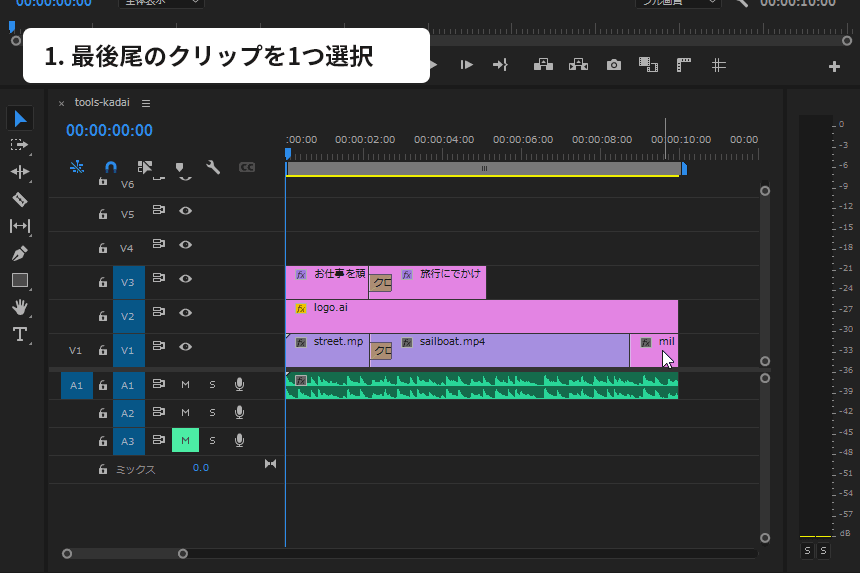Click the horizontal zoom scrollbar right handle
The image size is (860, 573).
pos(183,554)
